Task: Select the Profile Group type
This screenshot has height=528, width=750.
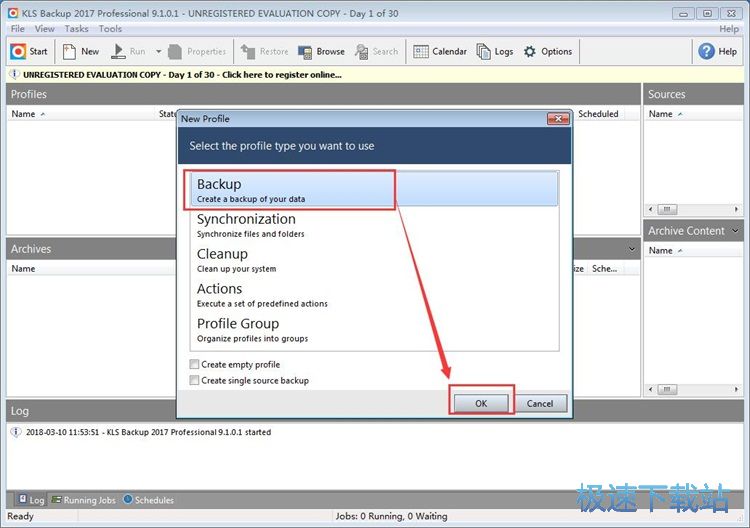Action: (374, 330)
